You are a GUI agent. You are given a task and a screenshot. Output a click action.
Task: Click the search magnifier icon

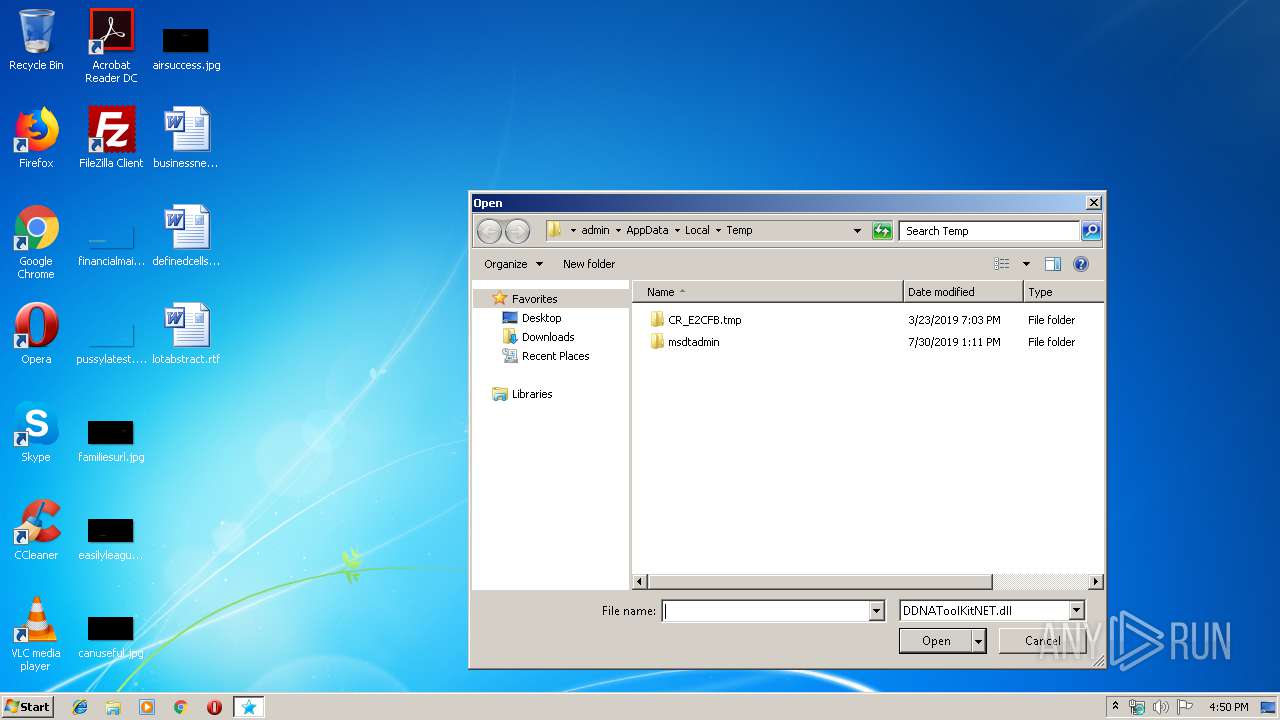(1091, 231)
